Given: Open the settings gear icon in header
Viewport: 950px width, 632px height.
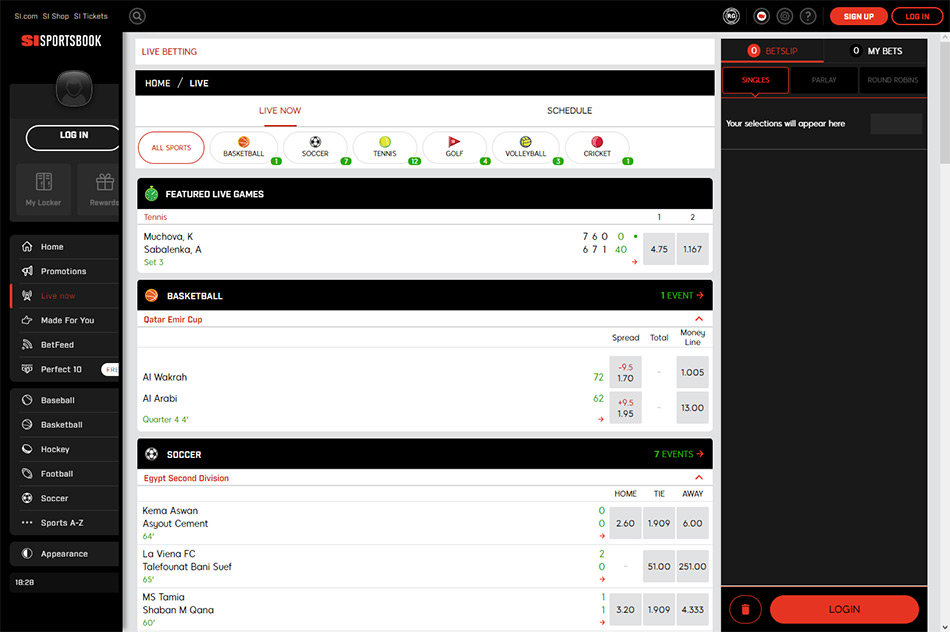Looking at the screenshot, I should [785, 16].
